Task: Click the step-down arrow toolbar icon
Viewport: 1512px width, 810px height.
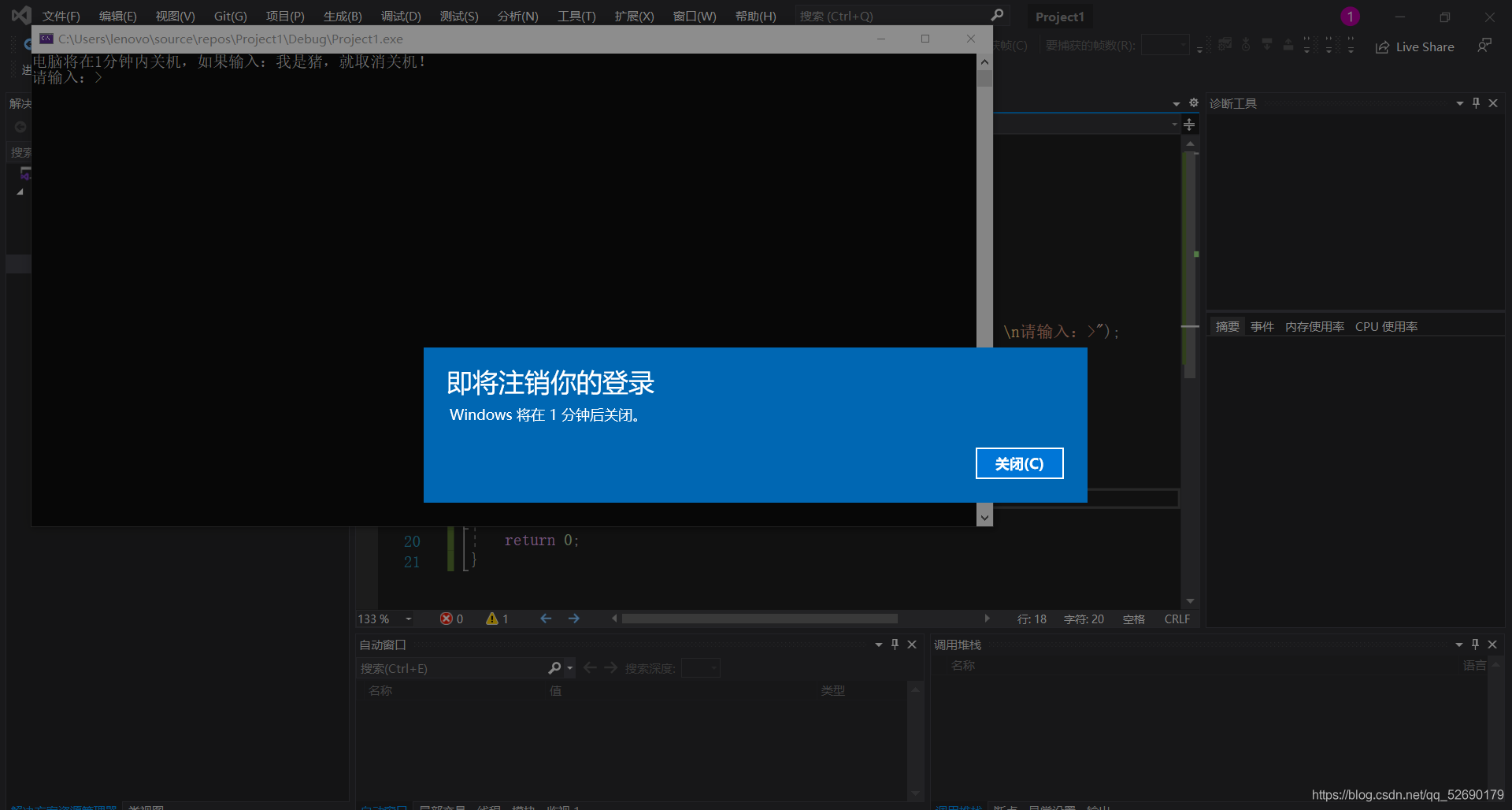Action: [x=1267, y=45]
